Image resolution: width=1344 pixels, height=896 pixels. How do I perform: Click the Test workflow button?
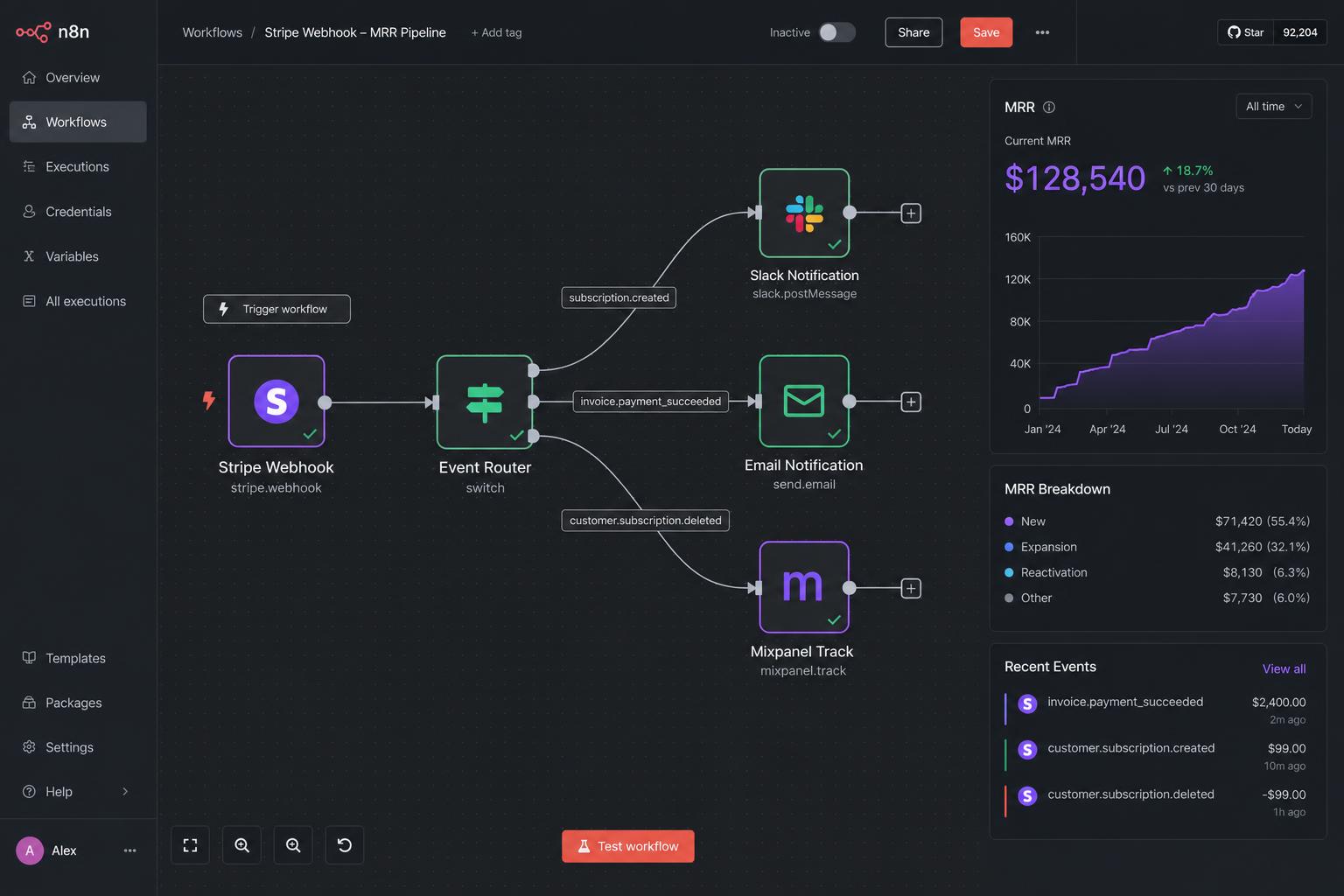point(628,846)
